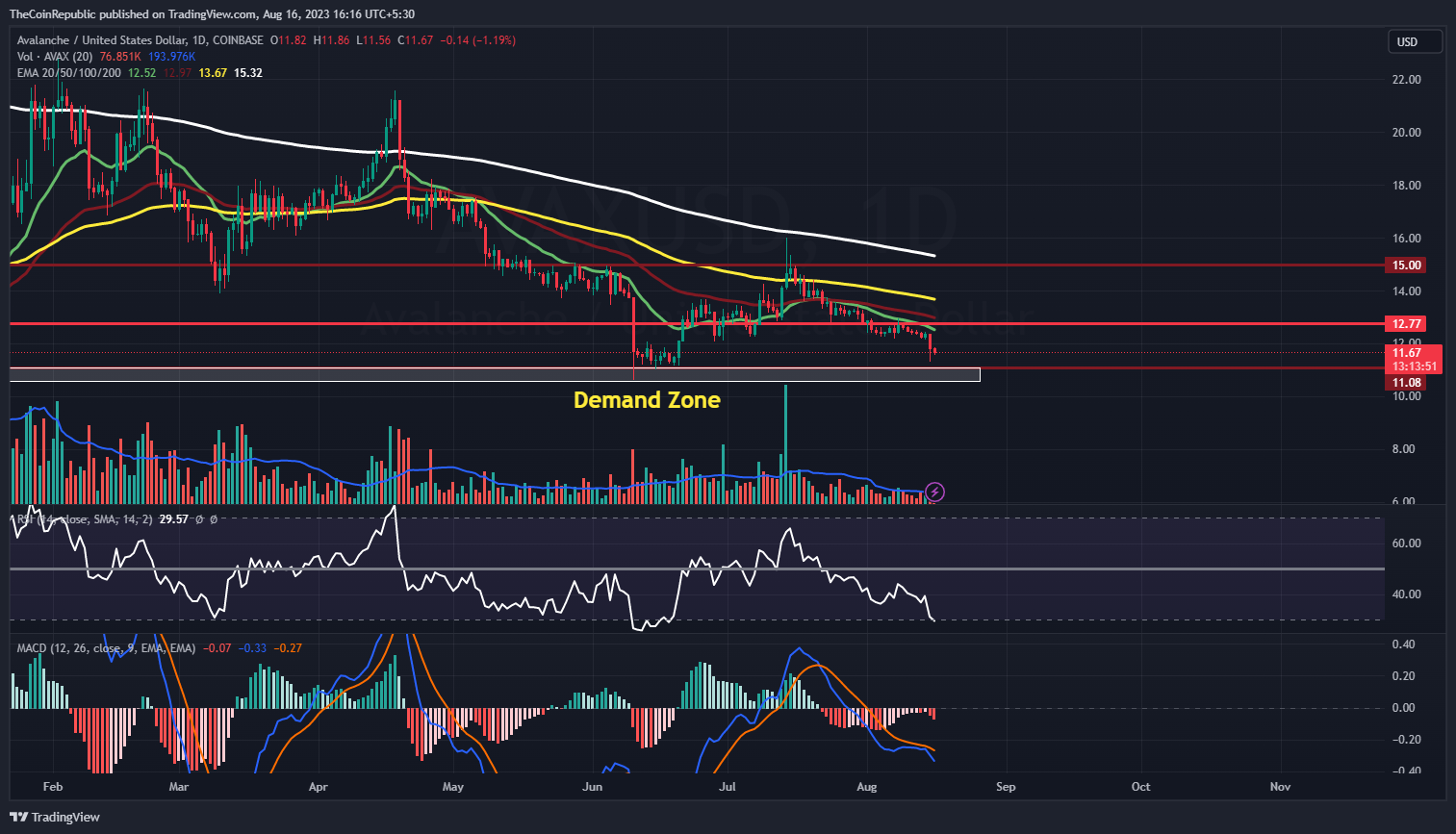Click the white EMA value 15.32
This screenshot has height=834, width=1456.
248,73
